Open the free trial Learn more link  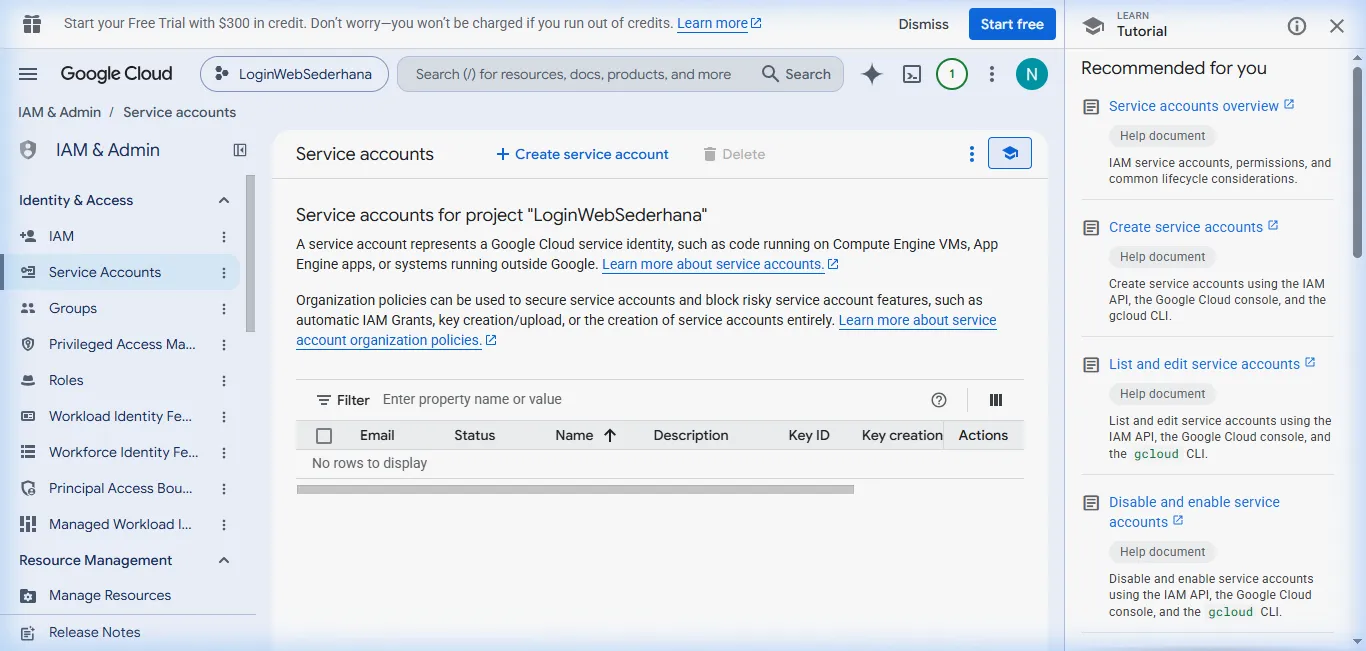point(719,23)
